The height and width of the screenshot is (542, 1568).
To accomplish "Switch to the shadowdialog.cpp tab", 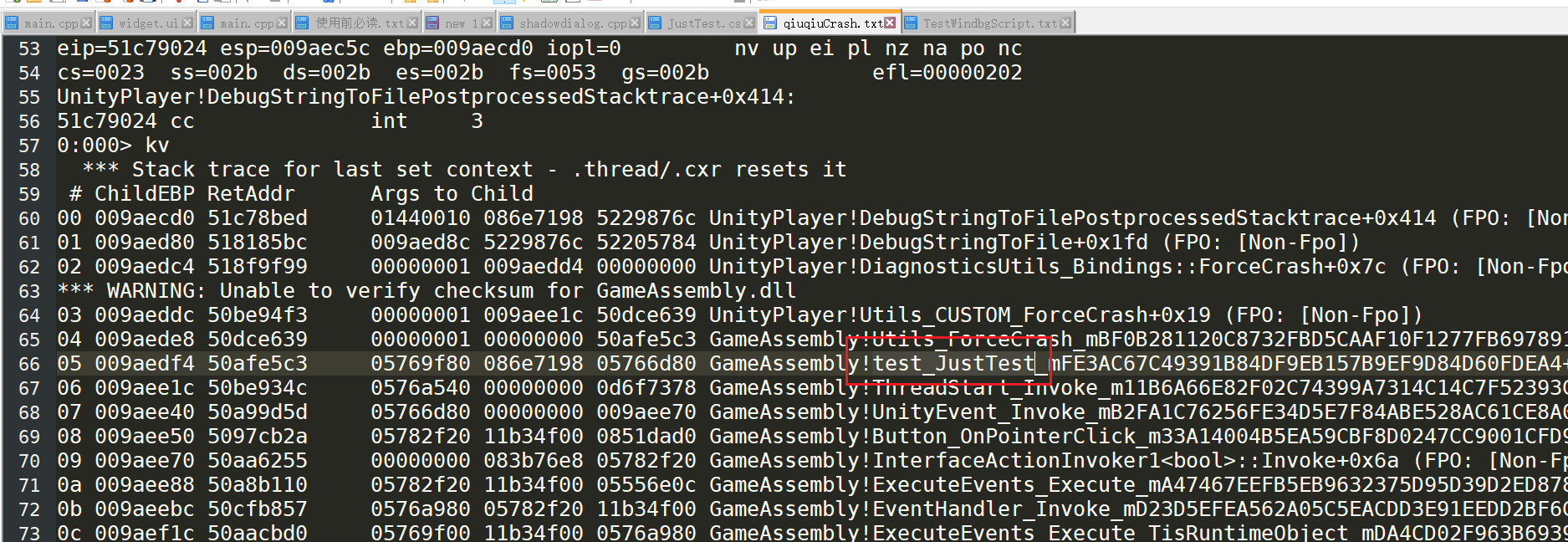I will click(x=571, y=23).
